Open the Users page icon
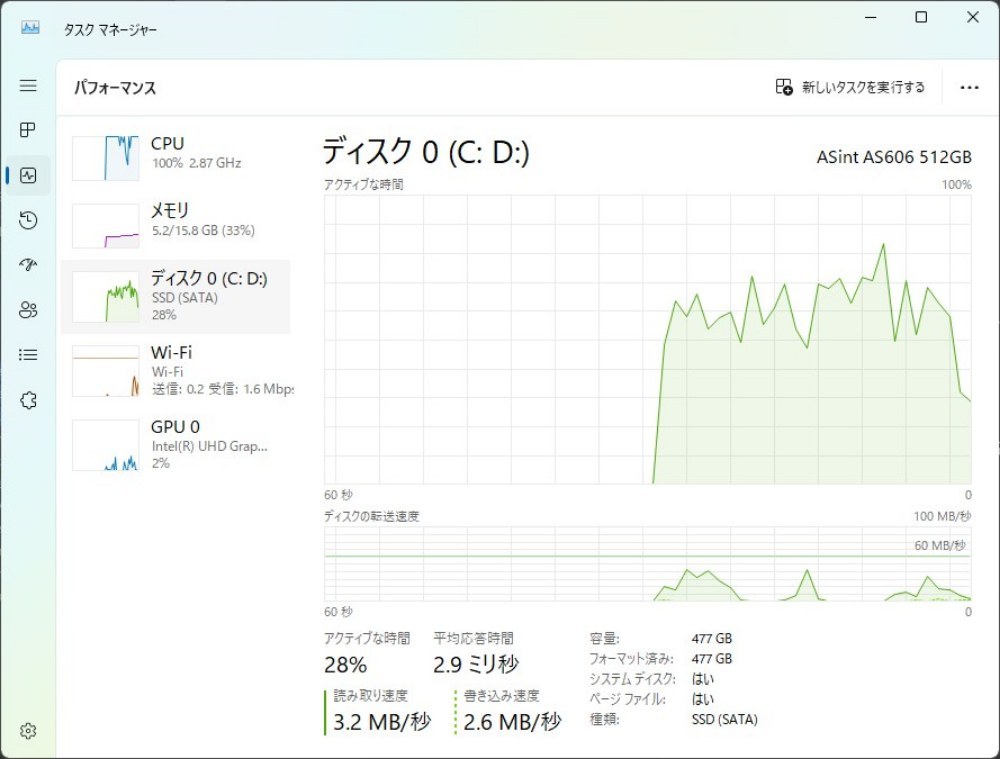 (x=28, y=310)
